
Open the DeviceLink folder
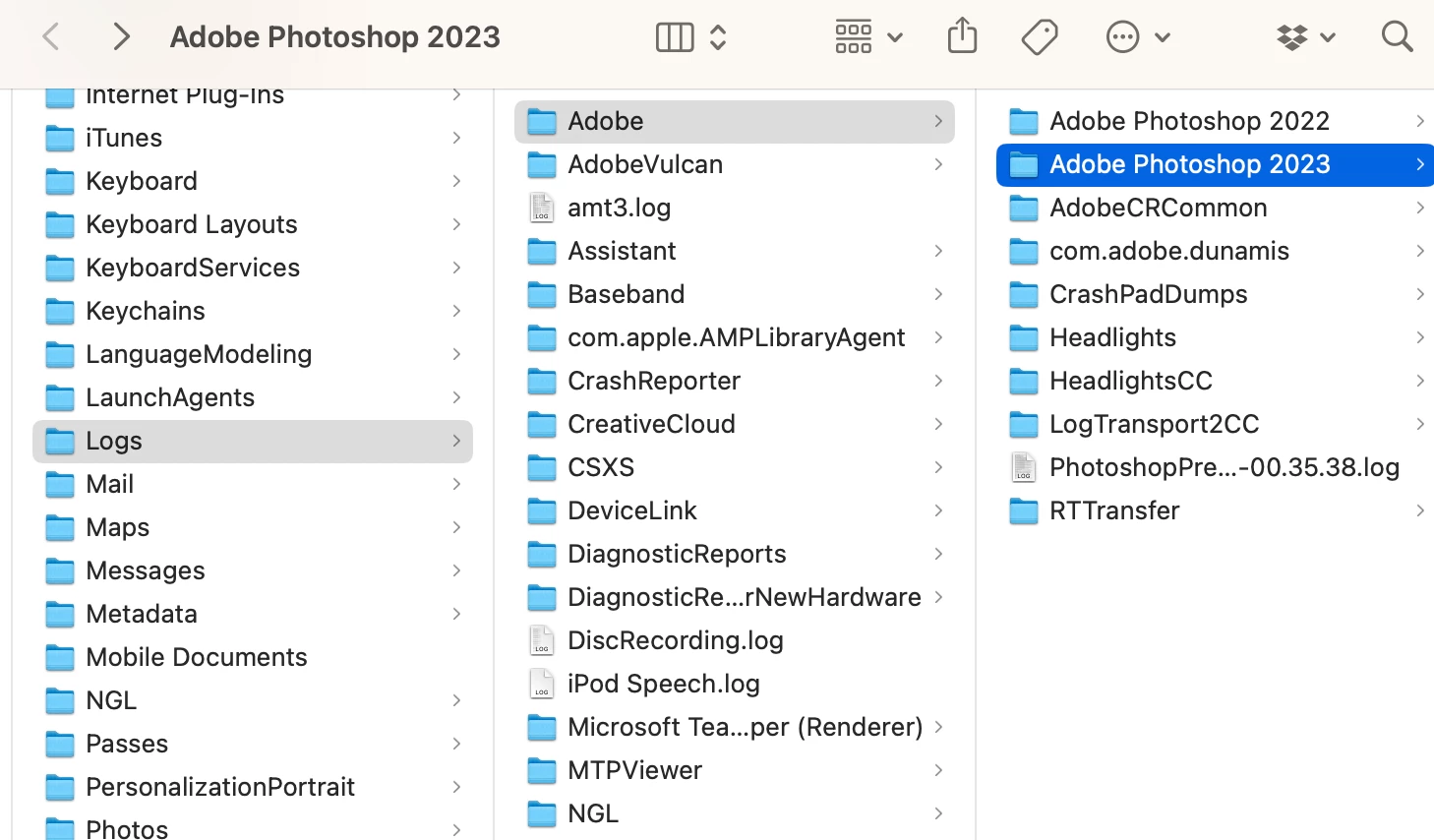click(x=735, y=510)
